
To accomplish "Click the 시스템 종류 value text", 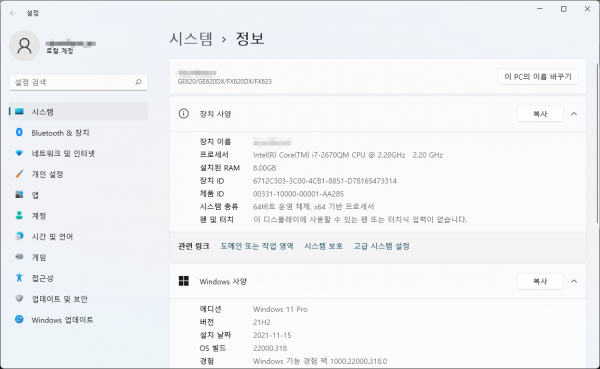I will (x=313, y=207).
